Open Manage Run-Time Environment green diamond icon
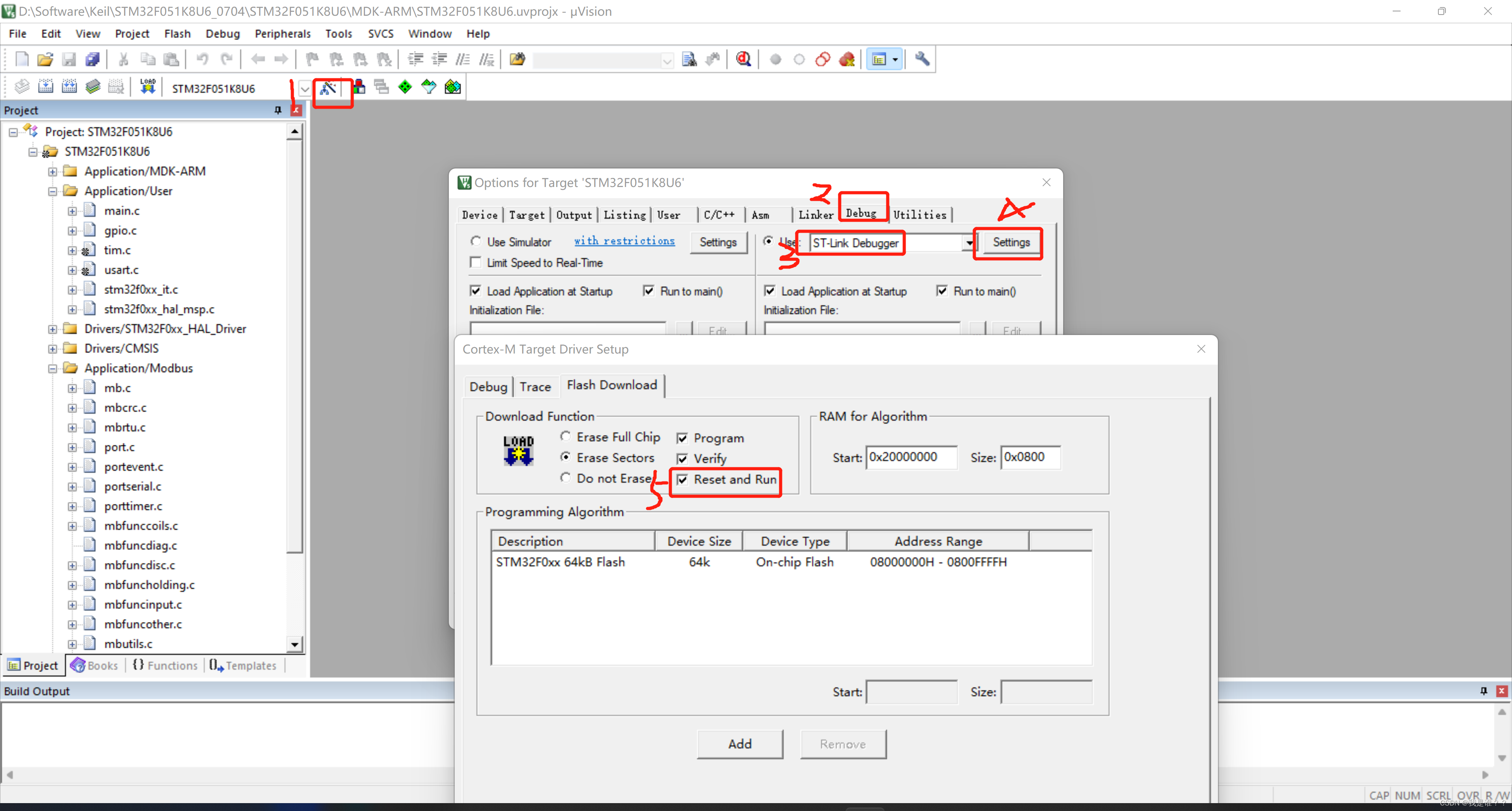Viewport: 1512px width, 811px height. coord(405,87)
